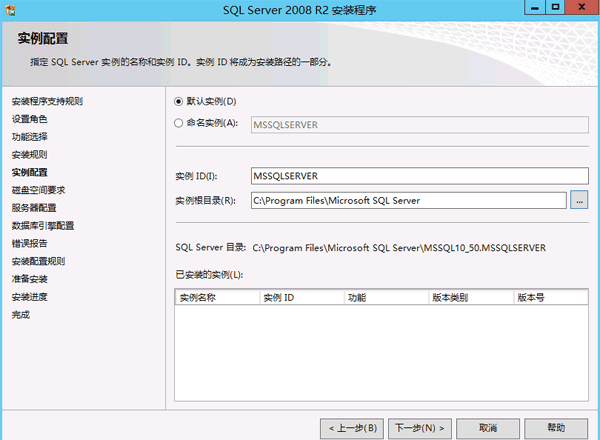Click the 已安装的实例(L) label
The width and height of the screenshot is (600, 440).
tap(209, 275)
